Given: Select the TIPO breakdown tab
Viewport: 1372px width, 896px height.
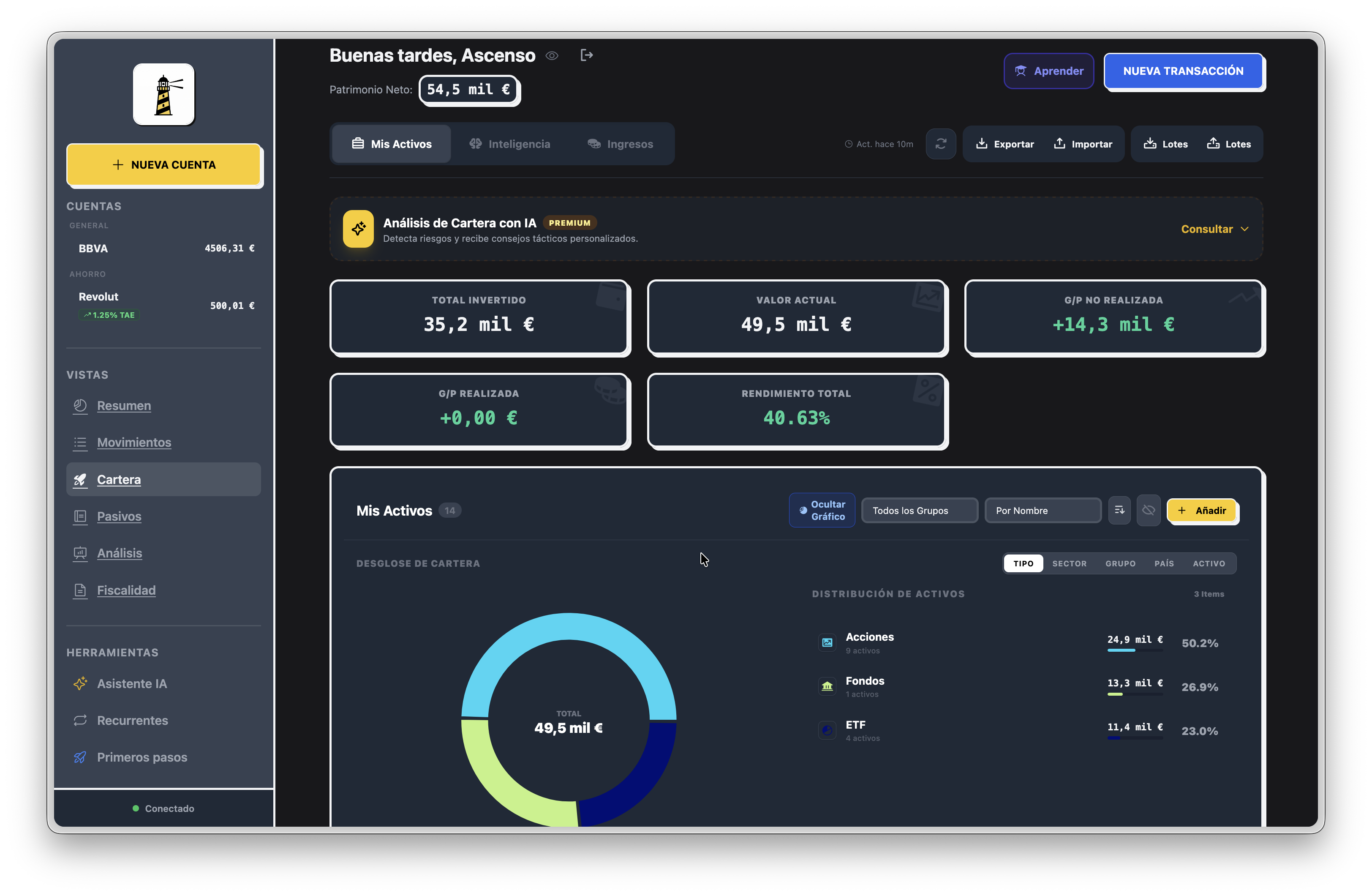Looking at the screenshot, I should tap(1023, 564).
